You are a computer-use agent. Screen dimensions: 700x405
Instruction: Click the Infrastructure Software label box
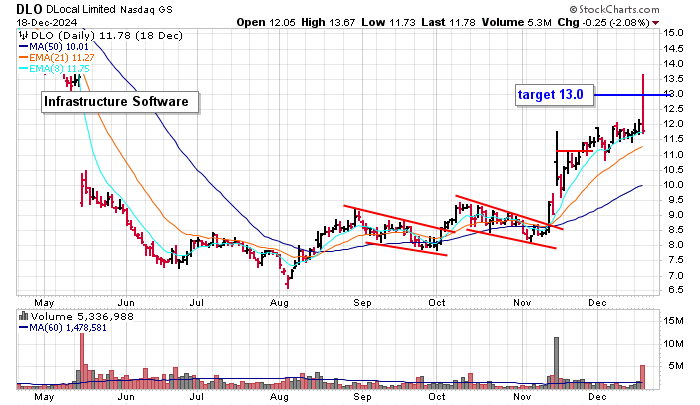point(120,102)
